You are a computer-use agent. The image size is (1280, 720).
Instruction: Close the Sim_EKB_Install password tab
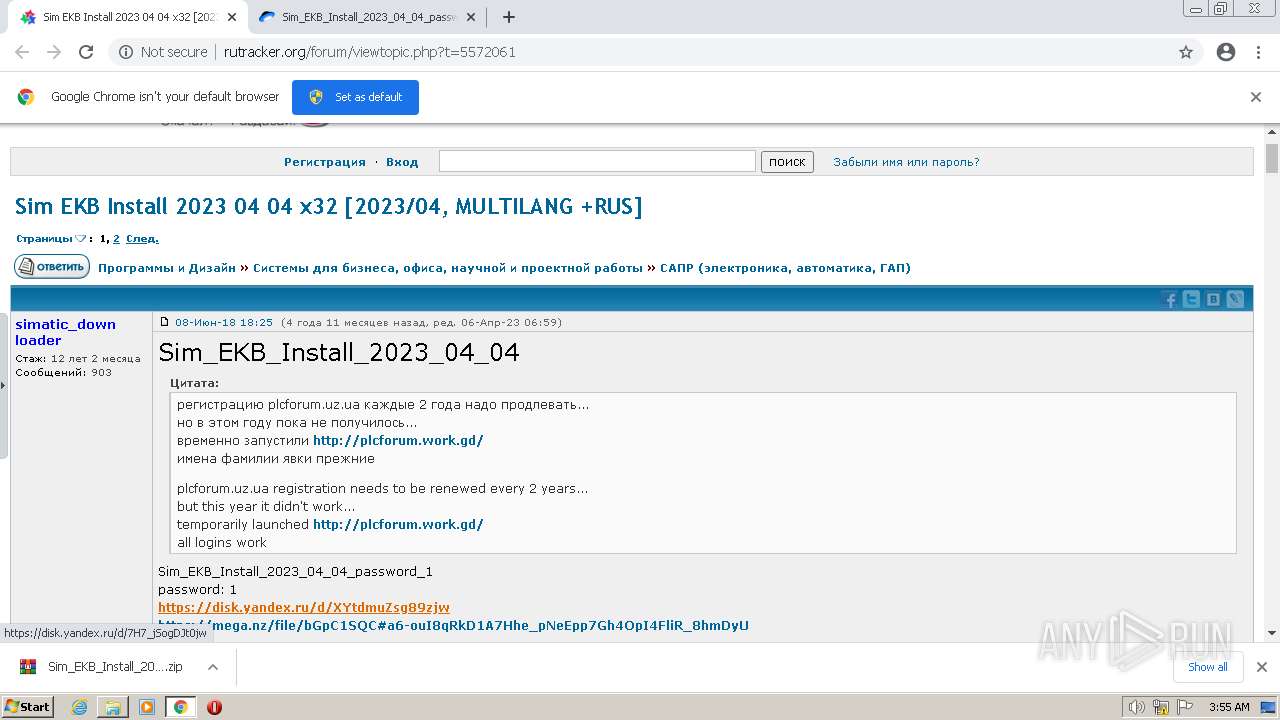click(471, 17)
